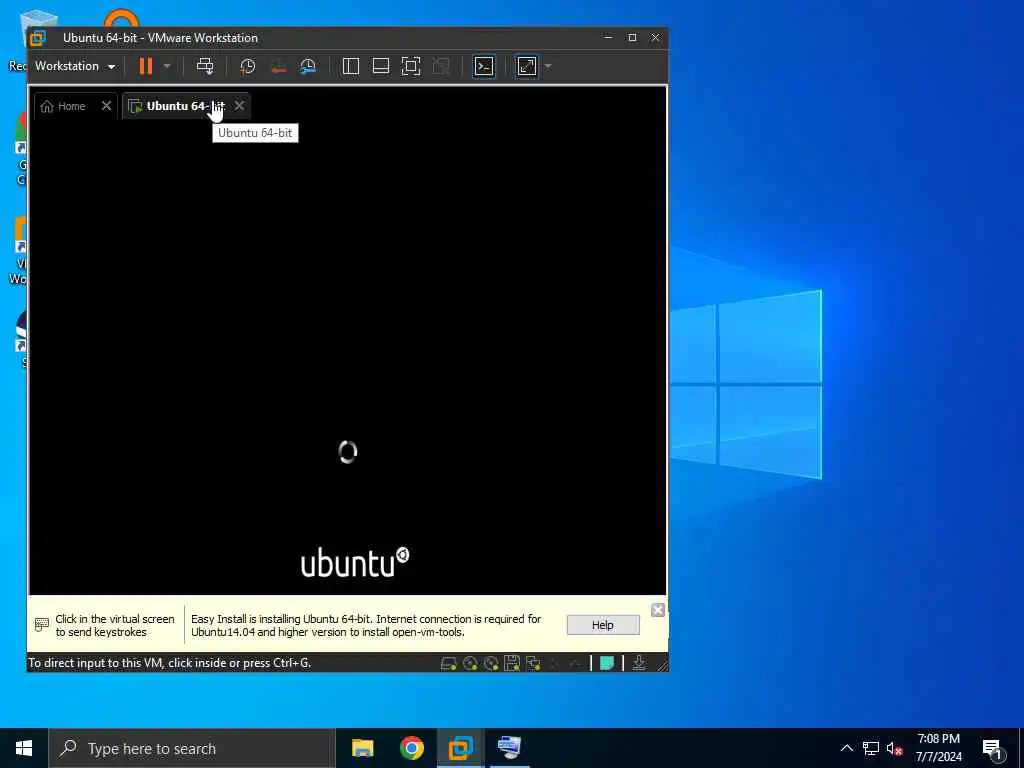Close the Ubuntu 64-bit tab
1024x768 pixels.
coord(240,106)
